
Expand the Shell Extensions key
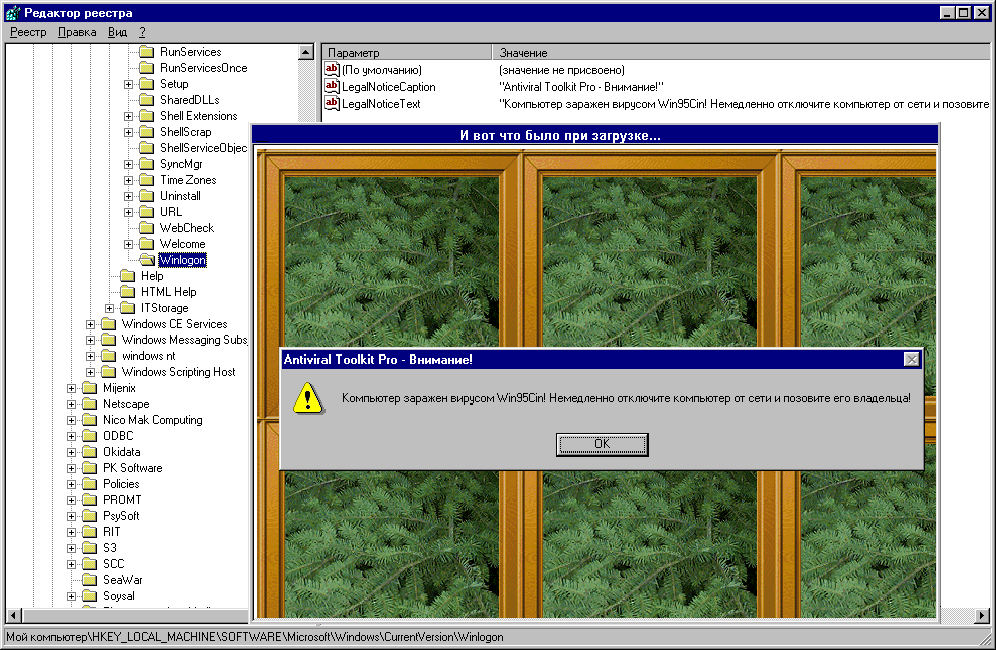pyautogui.click(x=128, y=116)
